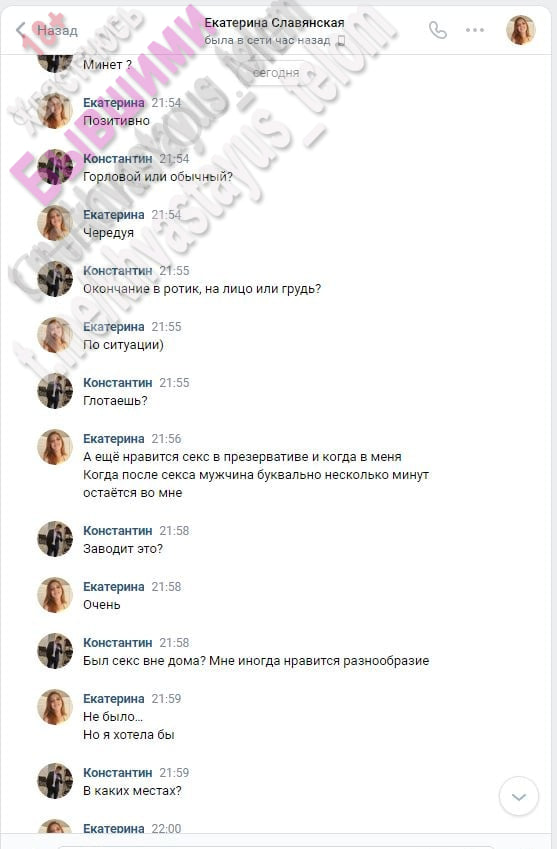Screen dimensions: 557x849
Task: Click the сегодня date separator pill
Action: click(276, 73)
